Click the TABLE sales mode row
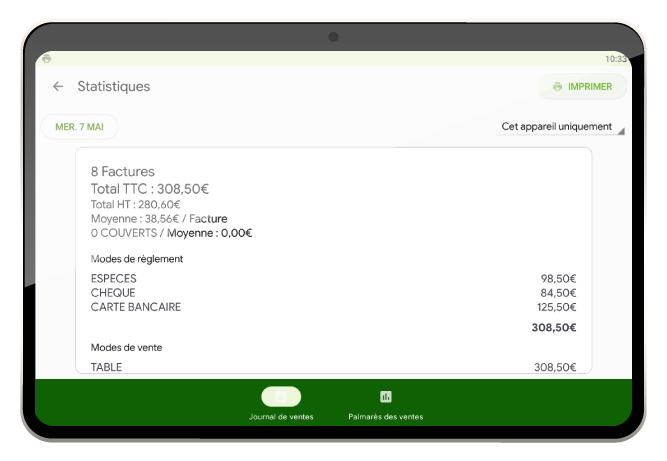Viewport: 667px width, 461px height. coord(334,367)
